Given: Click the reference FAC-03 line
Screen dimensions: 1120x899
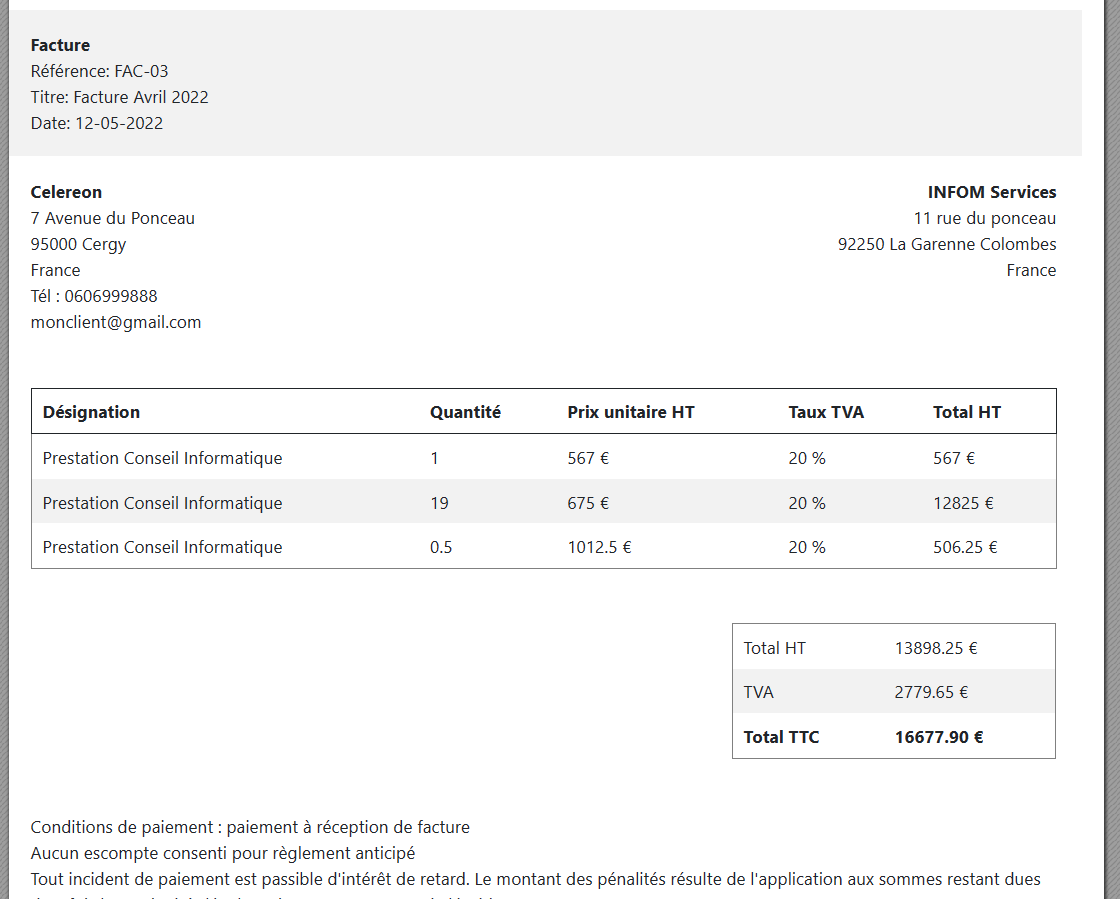Looking at the screenshot, I should click(99, 71).
